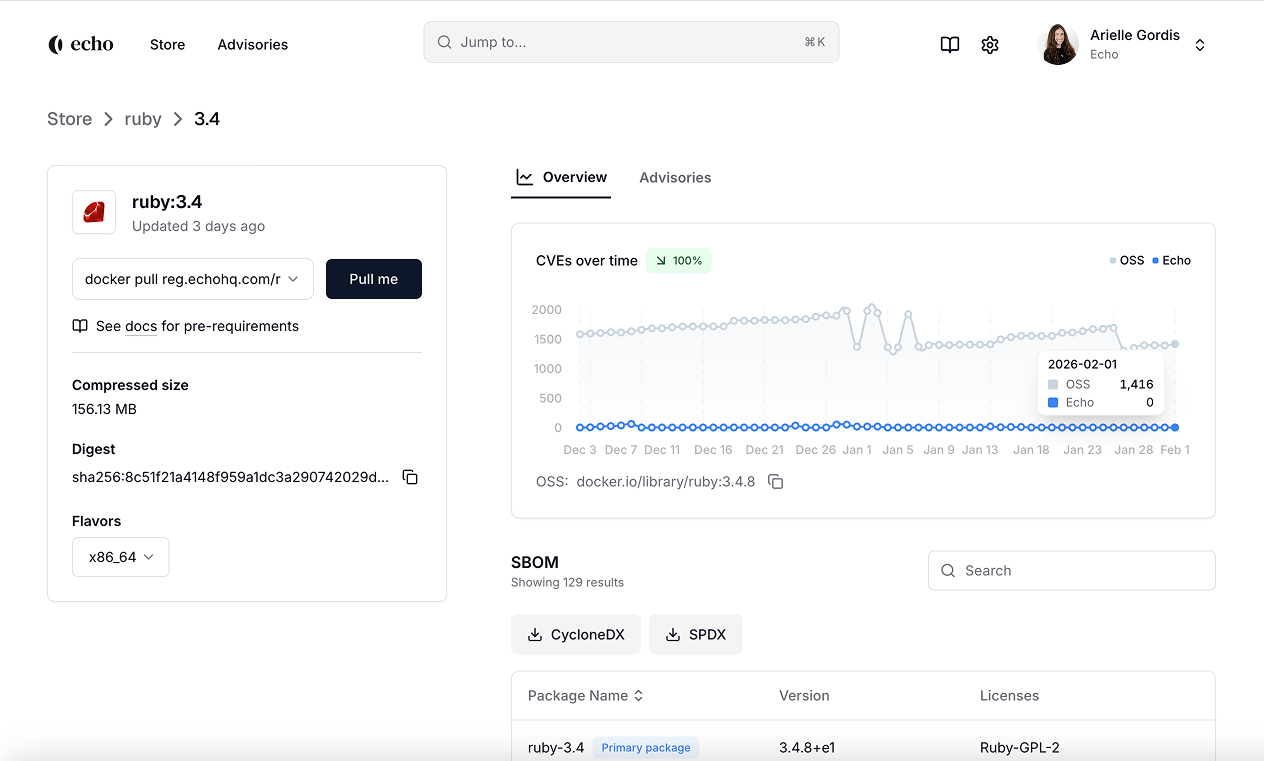Image resolution: width=1264 pixels, height=761 pixels.
Task: Click the CVEs over time title
Action: tap(587, 261)
